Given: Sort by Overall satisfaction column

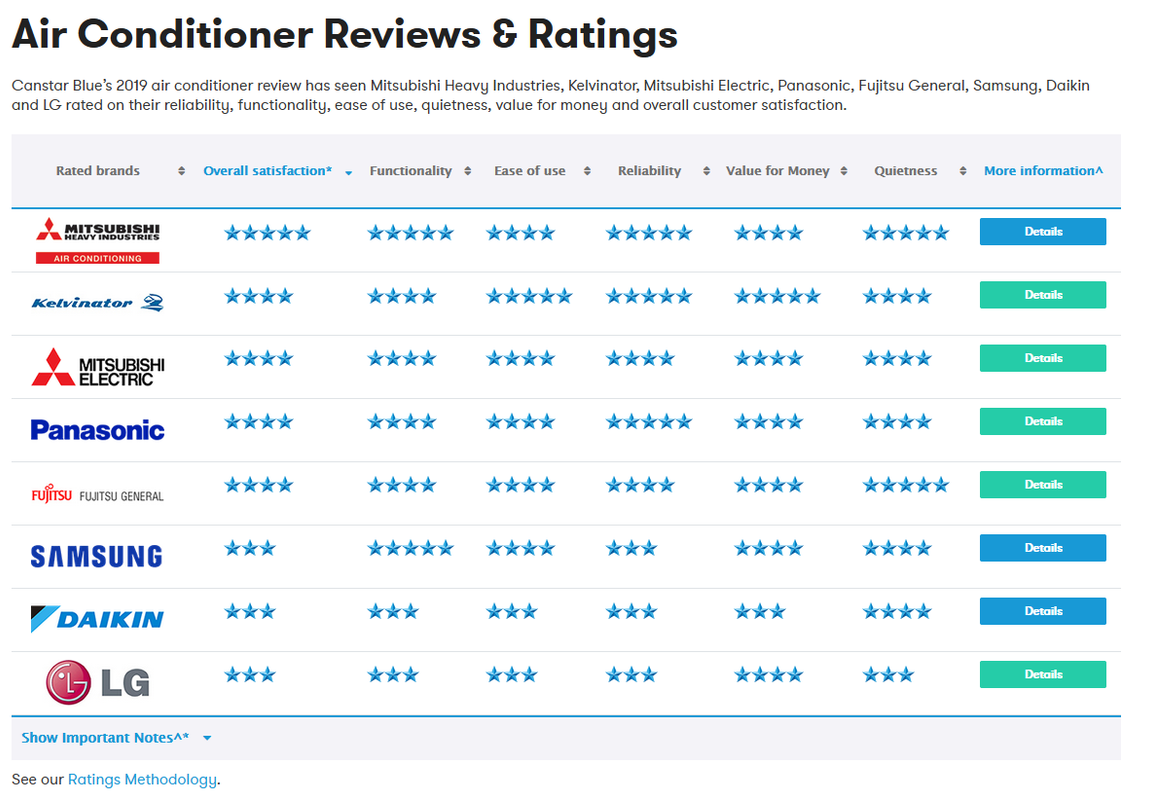Looking at the screenshot, I should [x=349, y=172].
